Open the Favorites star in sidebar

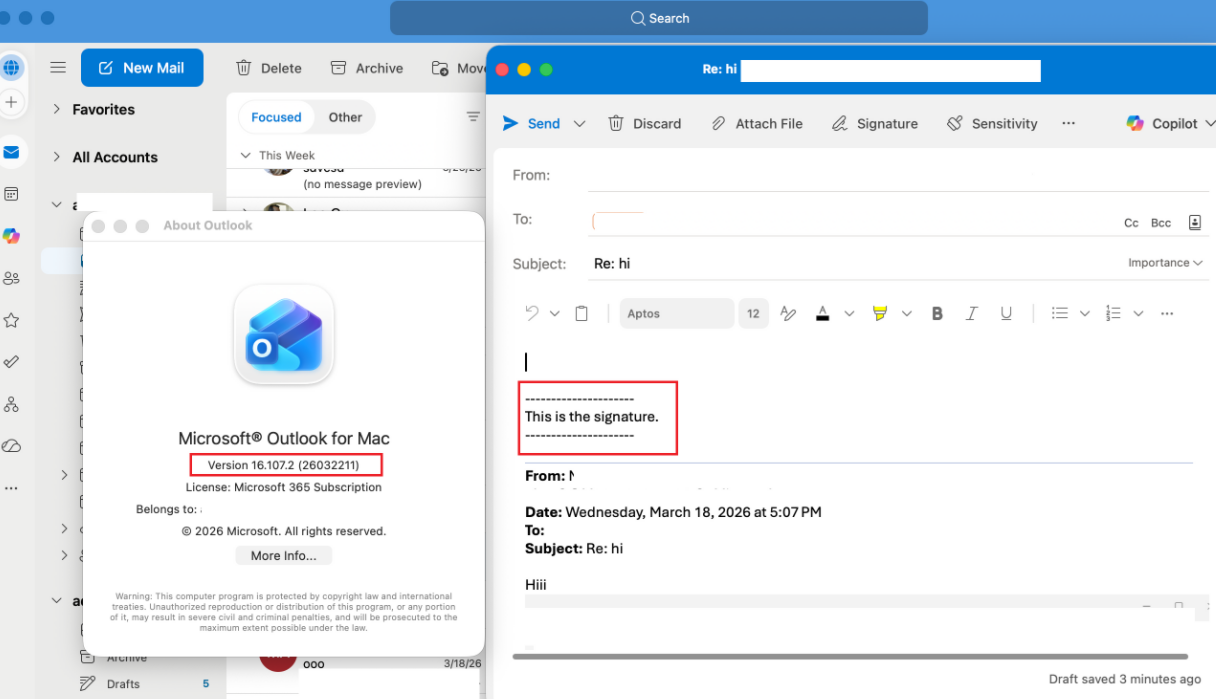tap(12, 320)
